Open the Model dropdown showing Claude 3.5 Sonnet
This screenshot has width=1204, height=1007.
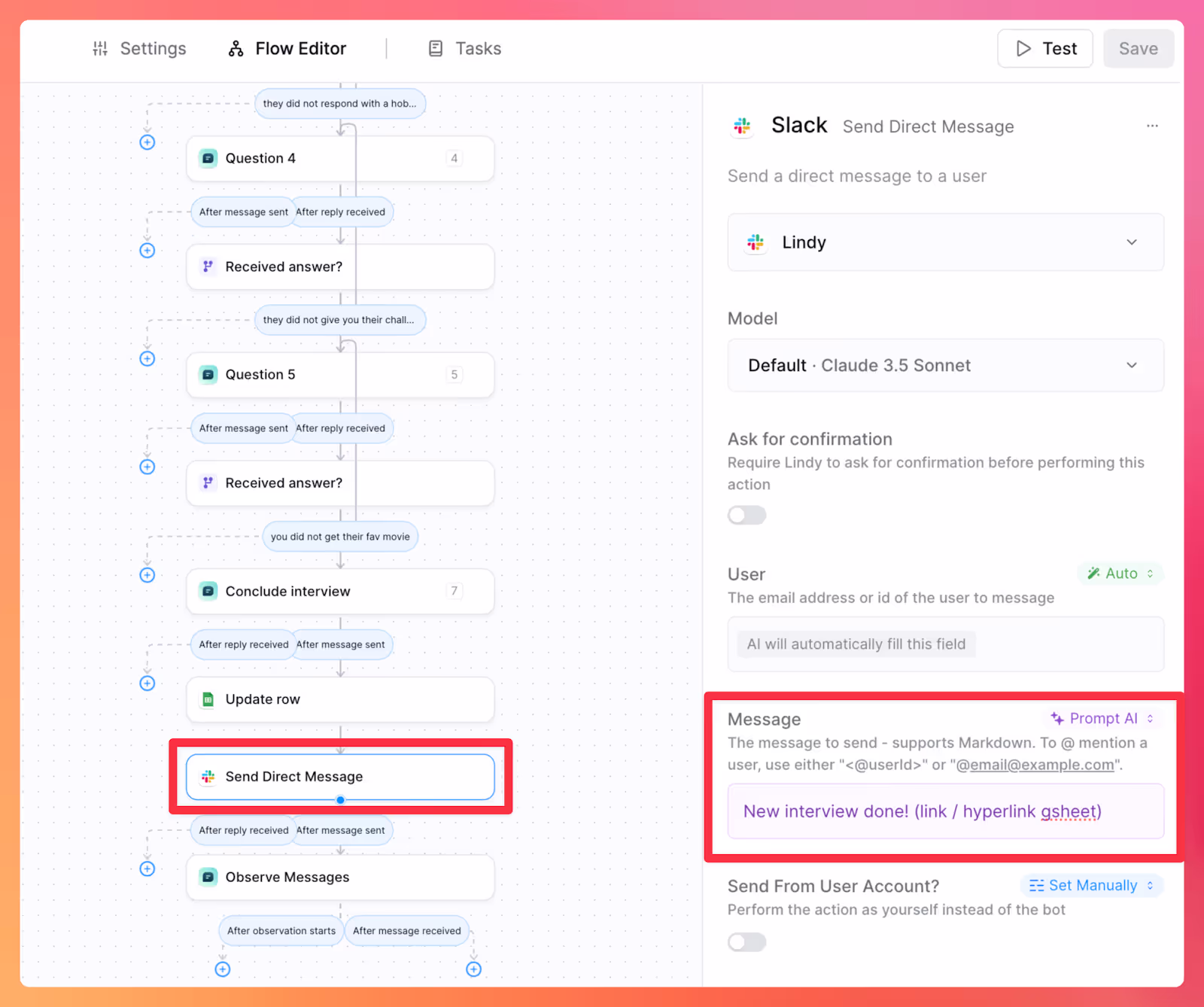(946, 366)
